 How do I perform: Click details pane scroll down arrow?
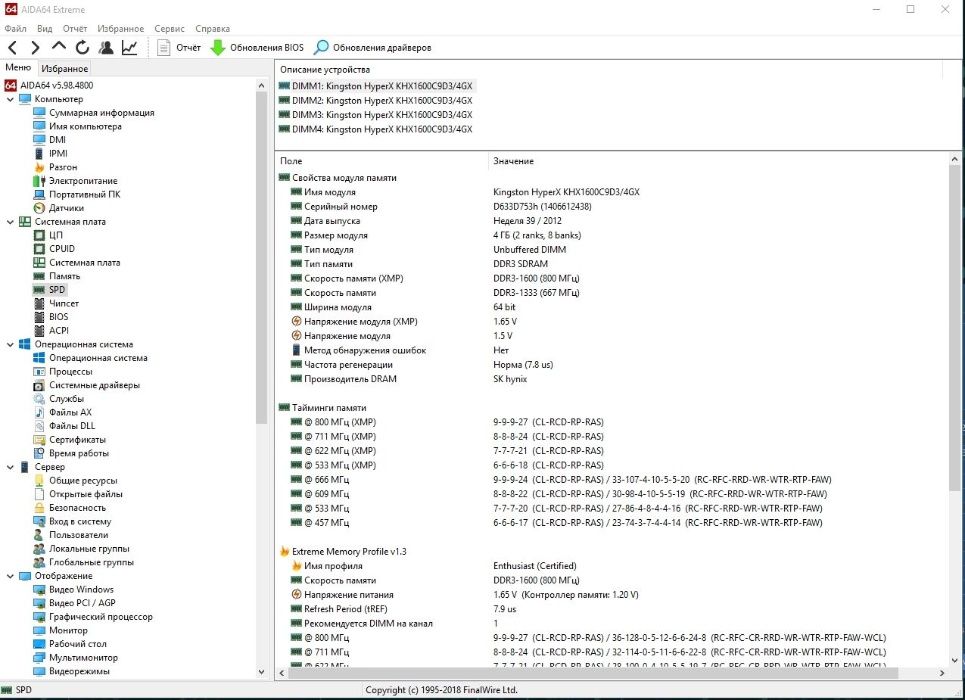point(955,660)
